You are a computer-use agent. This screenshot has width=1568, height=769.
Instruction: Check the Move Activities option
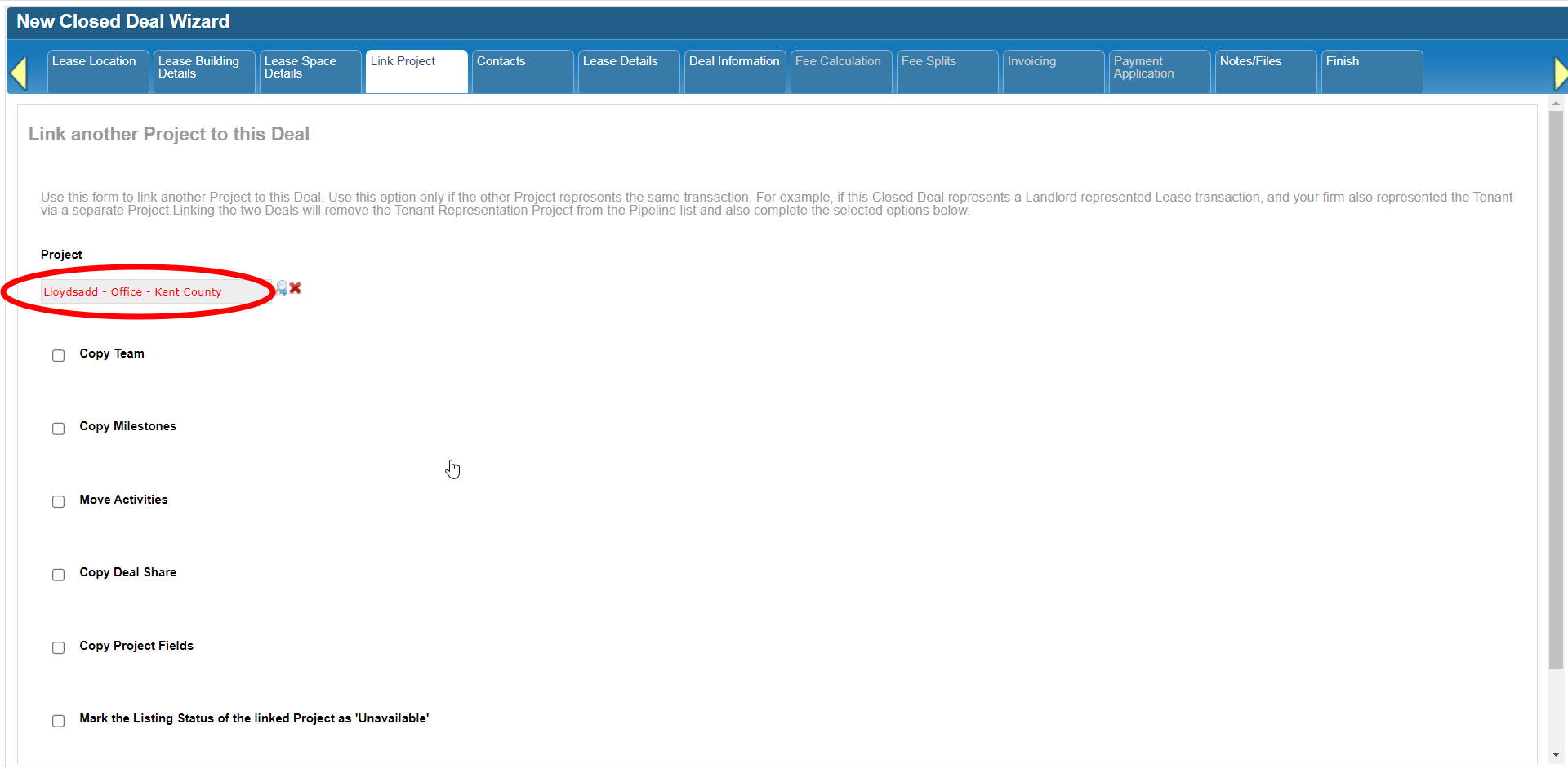point(59,501)
